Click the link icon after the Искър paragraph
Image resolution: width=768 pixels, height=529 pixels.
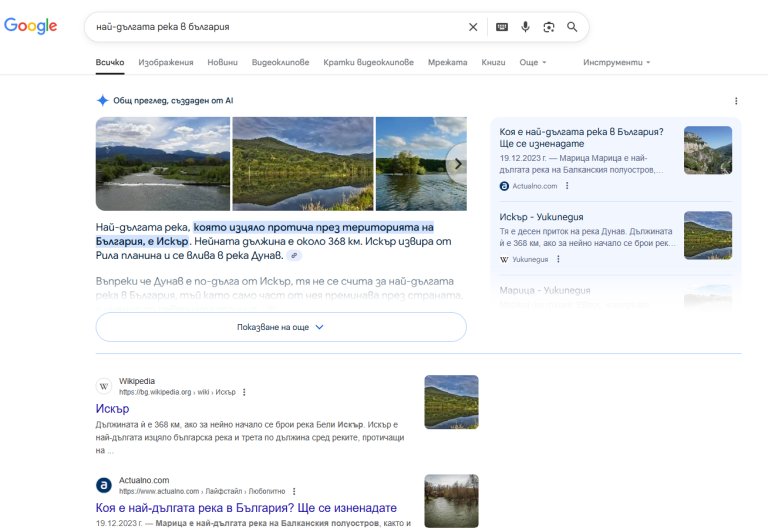pos(294,256)
